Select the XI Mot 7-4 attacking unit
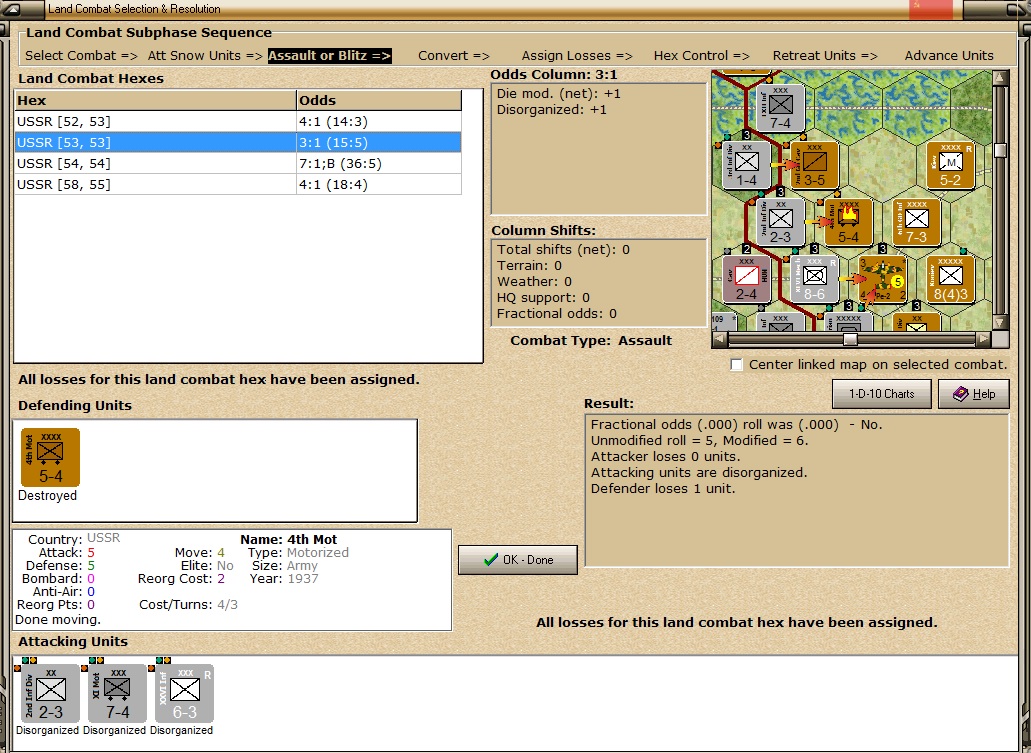The width and height of the screenshot is (1031, 753). 117,694
